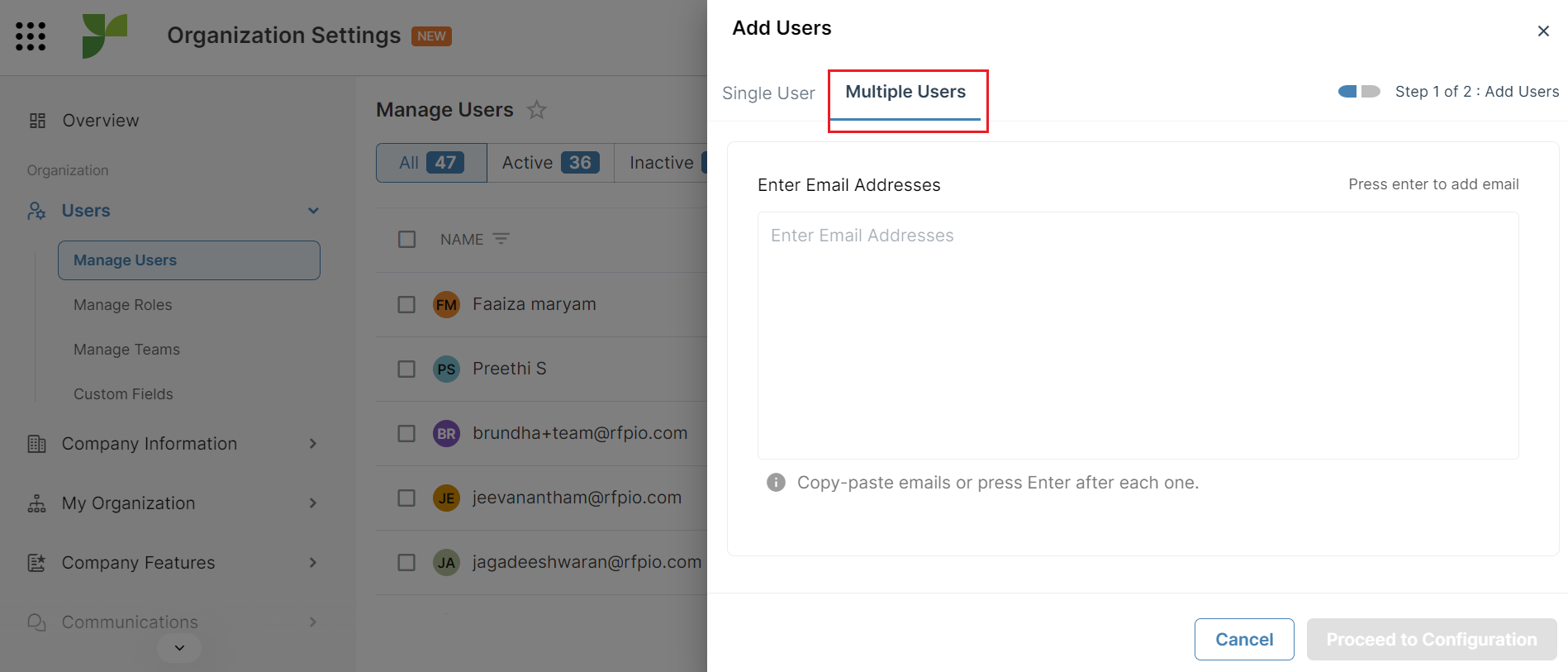1568x672 pixels.
Task: Click the Users section icon
Action: tap(36, 211)
